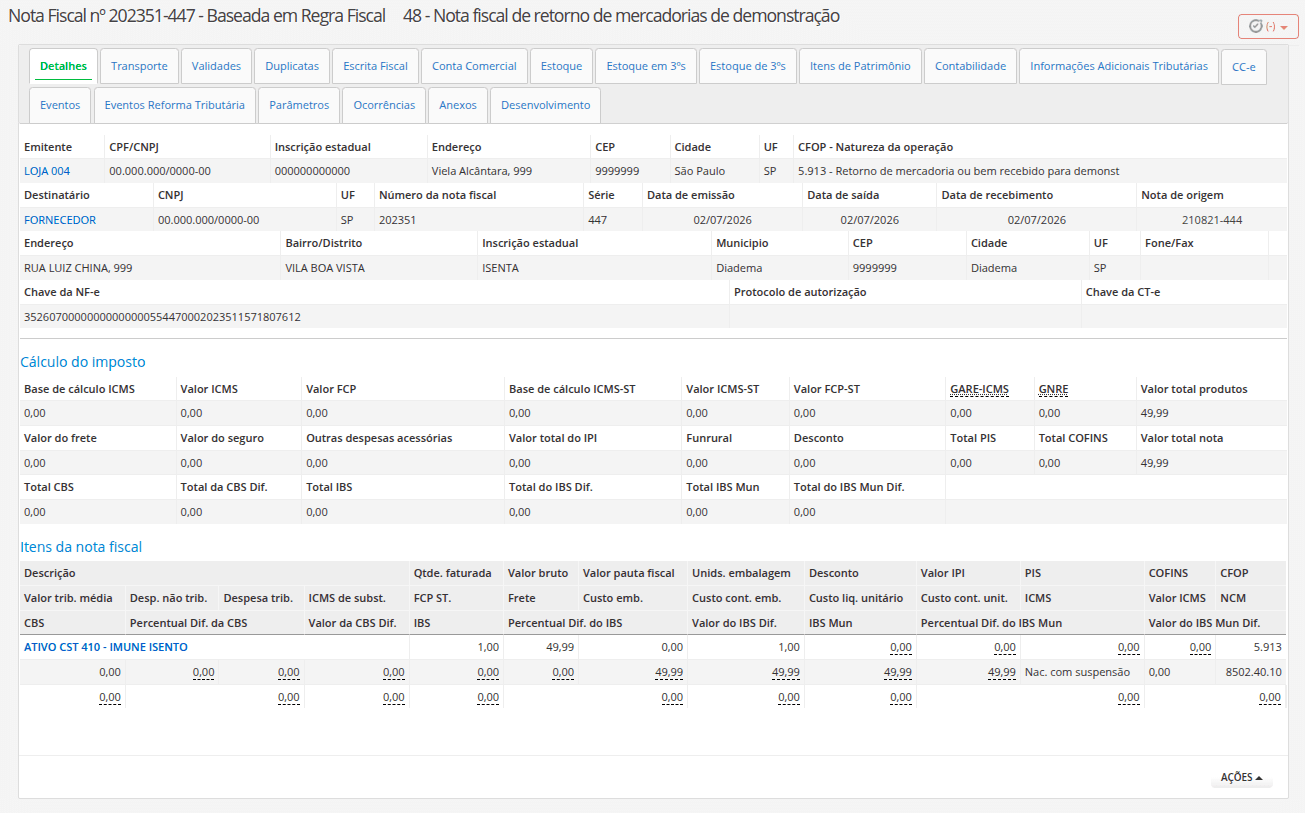Click the Cálculo do imposto section heading

tap(83, 362)
